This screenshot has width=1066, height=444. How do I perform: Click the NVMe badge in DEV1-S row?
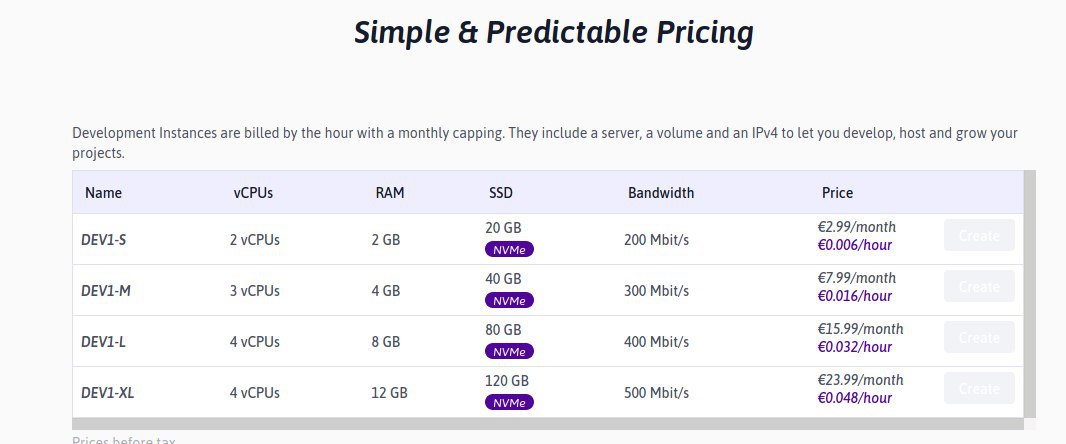[509, 250]
